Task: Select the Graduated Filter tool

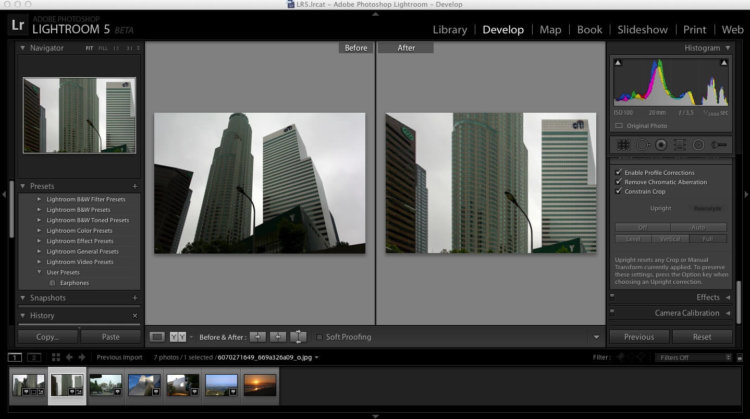Action: coord(680,144)
